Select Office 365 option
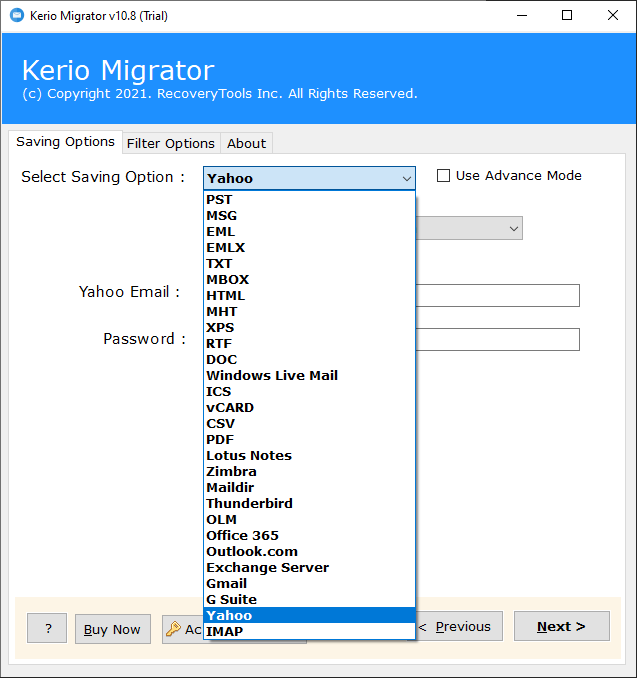Viewport: 637px width, 678px height. [x=309, y=536]
